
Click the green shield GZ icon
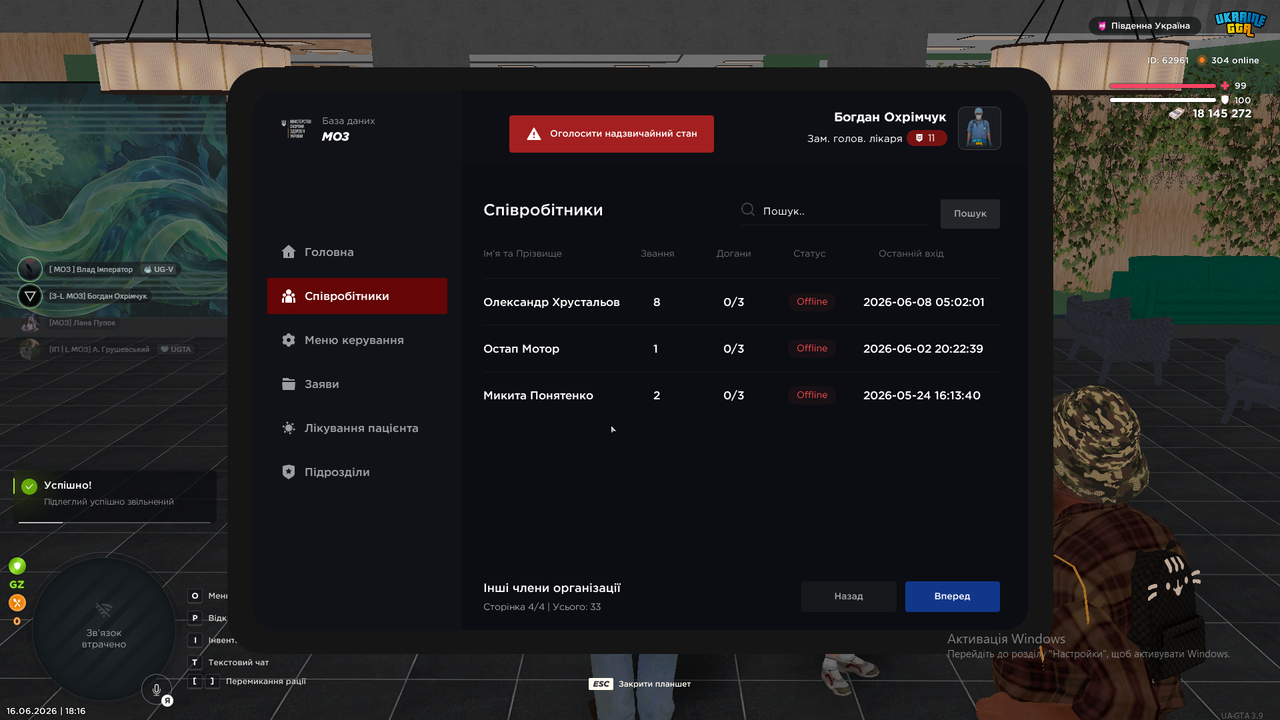tap(17, 567)
